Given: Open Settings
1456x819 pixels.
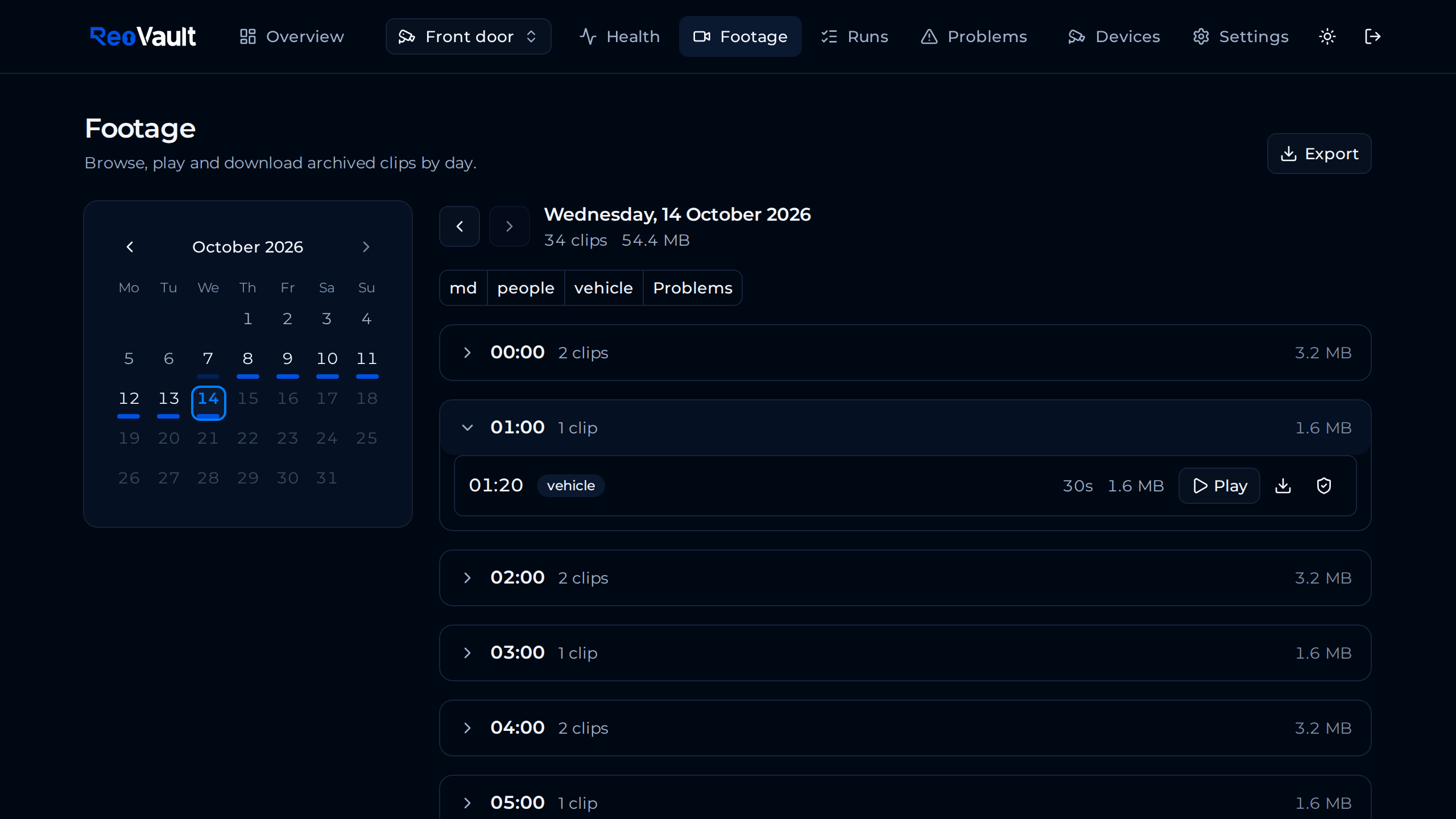Looking at the screenshot, I should pyautogui.click(x=1241, y=36).
